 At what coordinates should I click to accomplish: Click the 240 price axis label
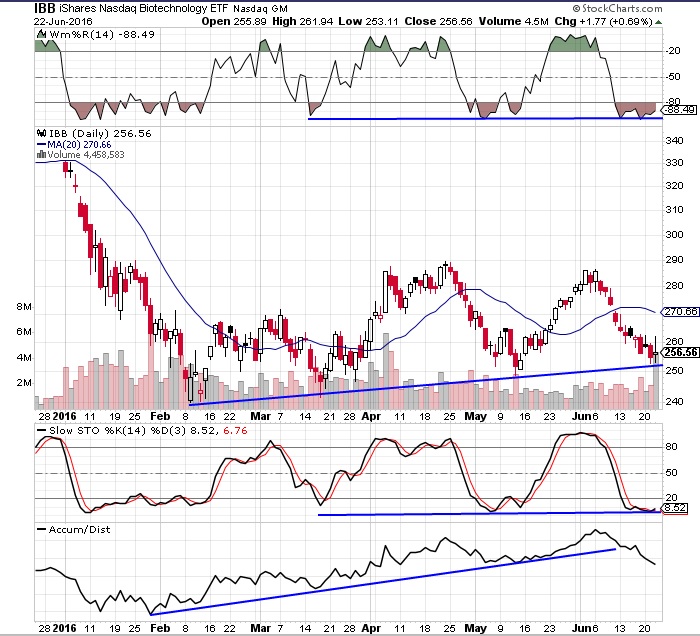(x=674, y=402)
